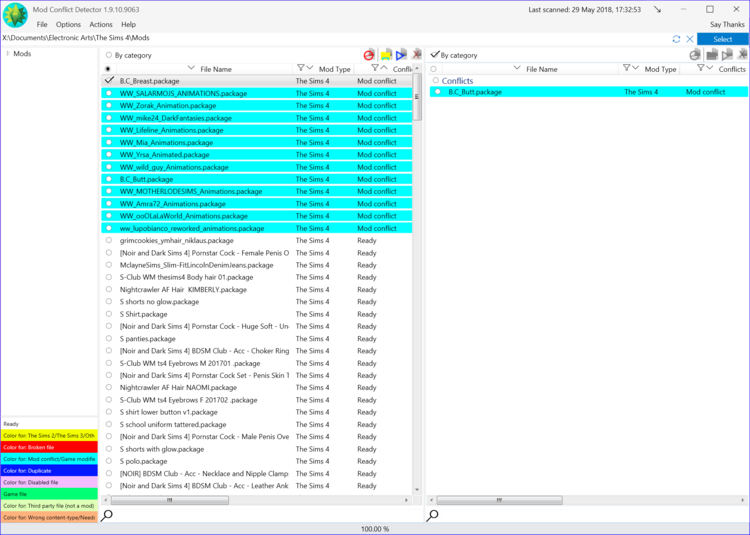750x535 pixels.
Task: Click the green Game file color legend
Action: point(49,494)
